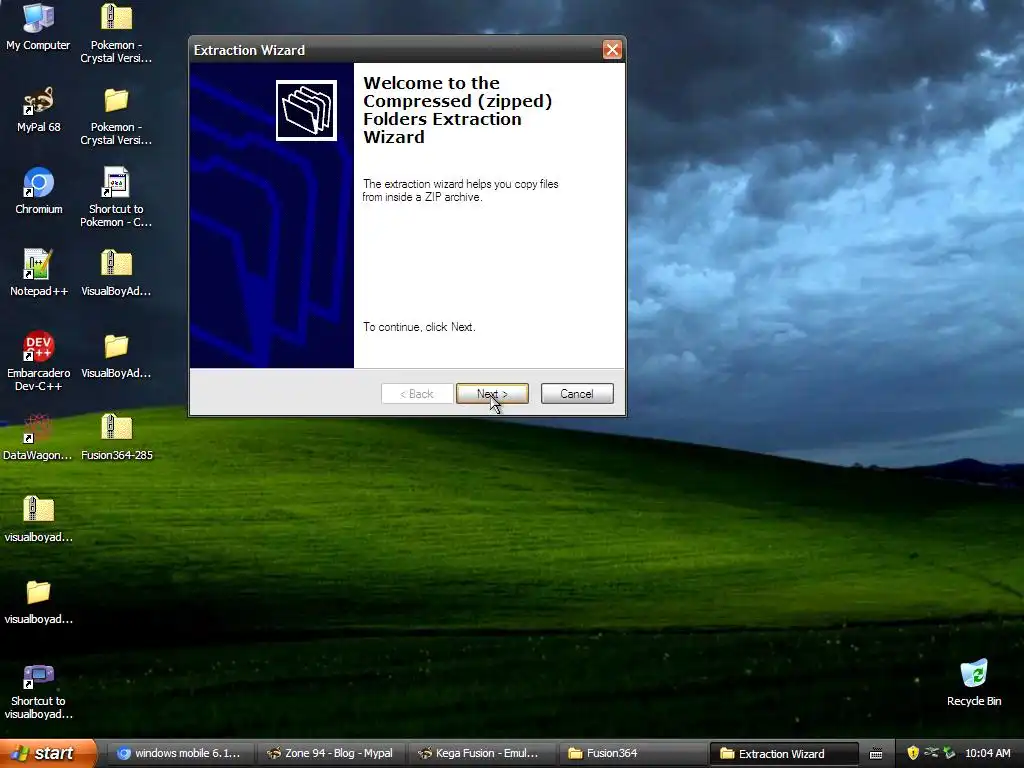Select the Embarcadero Dev-C++ shortcut
Screen dimensions: 1024x768
click(39, 361)
